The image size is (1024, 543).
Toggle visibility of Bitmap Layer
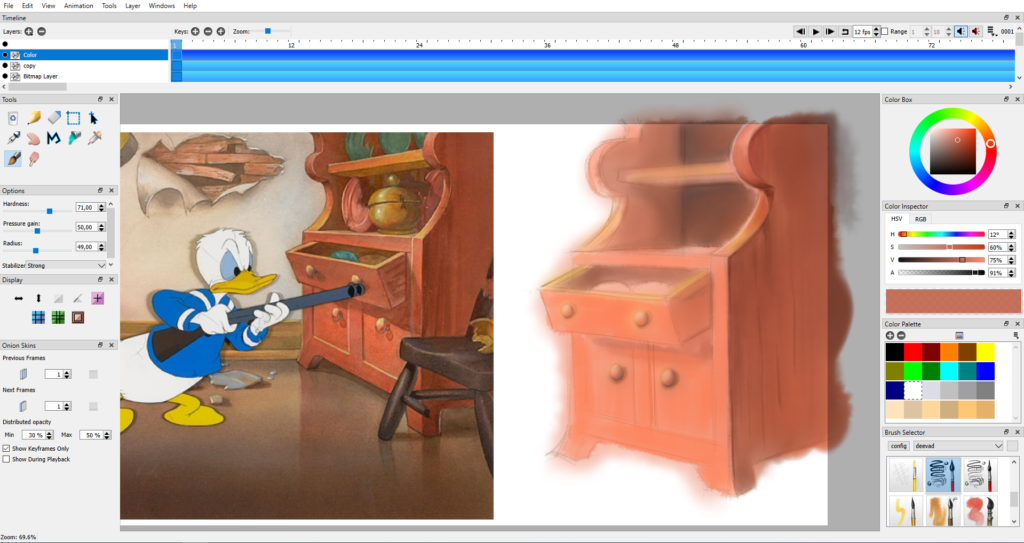pyautogui.click(x=5, y=76)
